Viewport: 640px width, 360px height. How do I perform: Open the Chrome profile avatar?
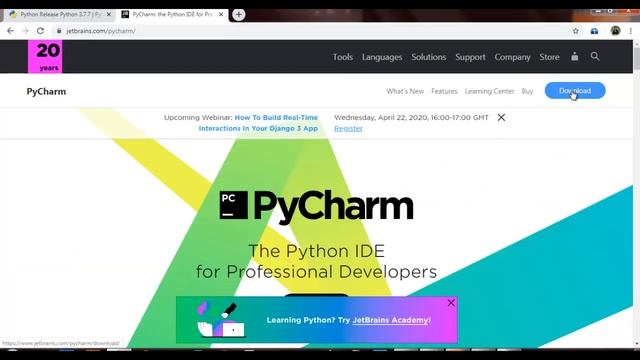(616, 31)
